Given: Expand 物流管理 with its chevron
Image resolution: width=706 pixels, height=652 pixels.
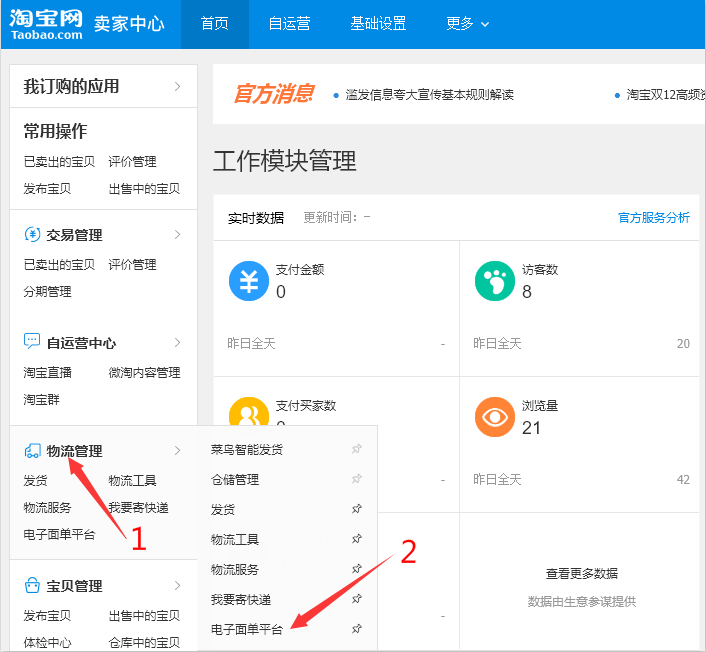Looking at the screenshot, I should point(177,451).
